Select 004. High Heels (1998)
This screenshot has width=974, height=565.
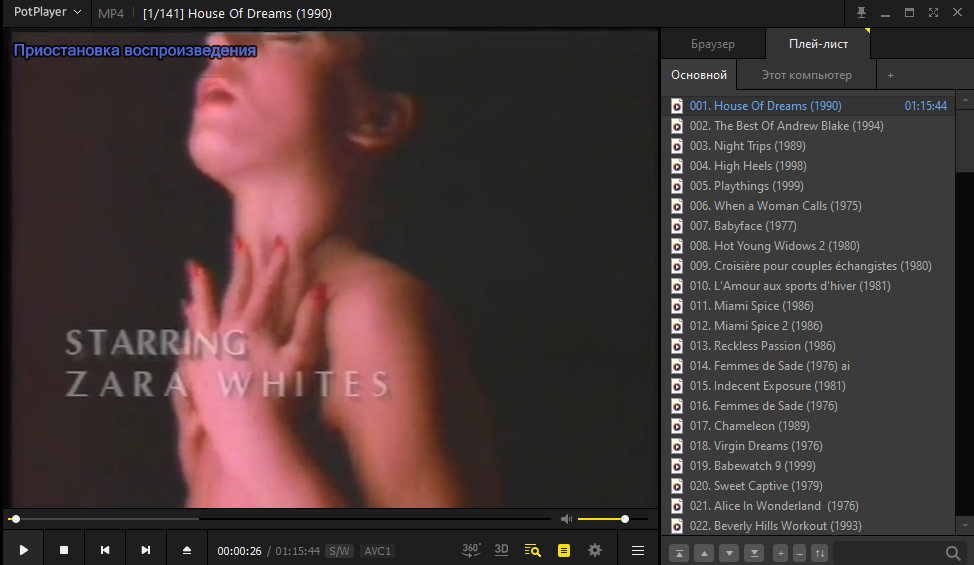point(809,166)
